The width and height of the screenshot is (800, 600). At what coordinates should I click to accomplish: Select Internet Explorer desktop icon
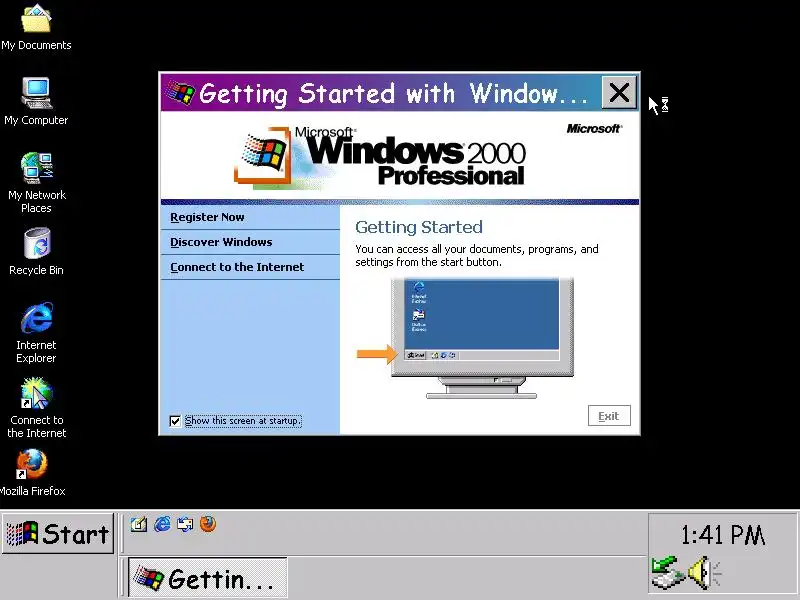click(36, 332)
